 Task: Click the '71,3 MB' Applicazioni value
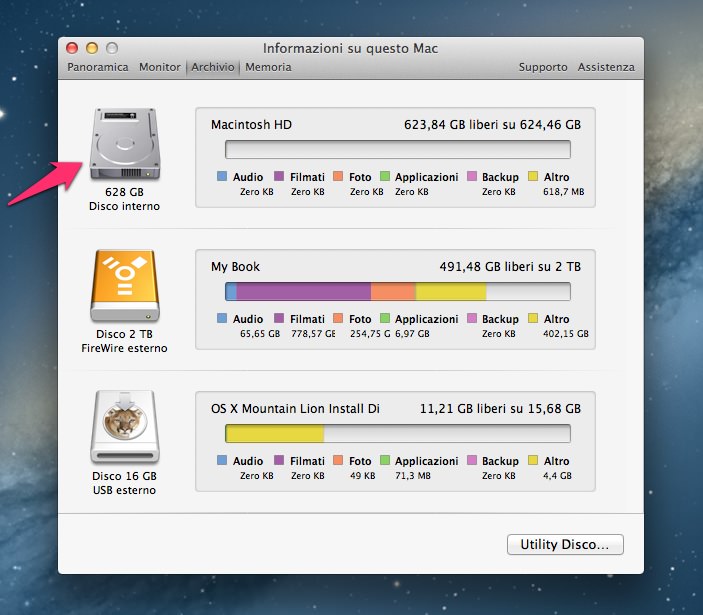coord(412,476)
